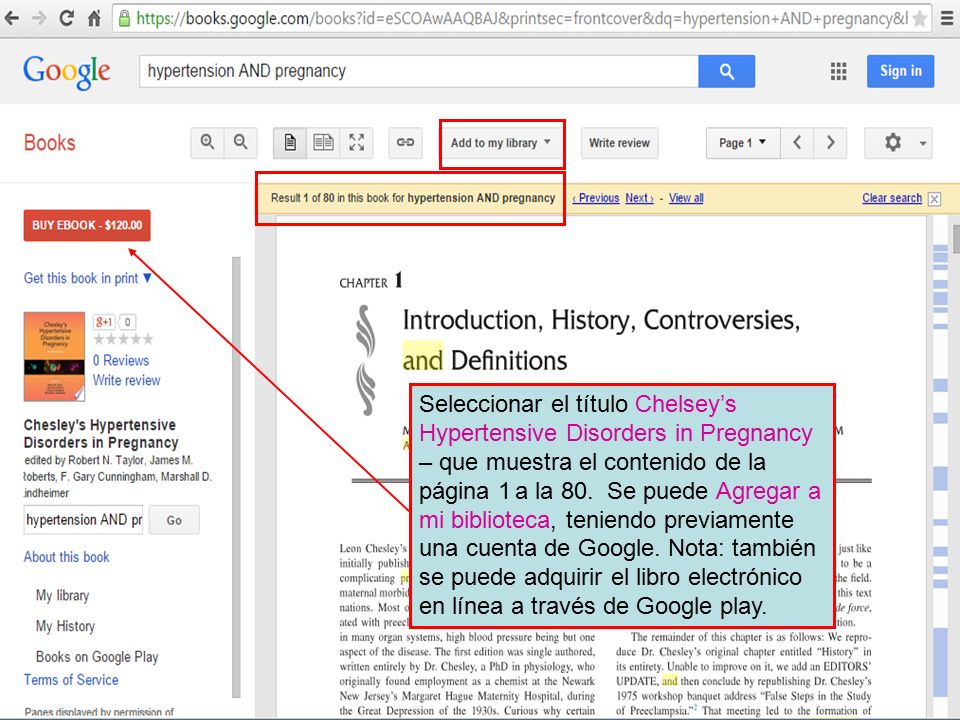Open My History in sidebar

pos(65,626)
